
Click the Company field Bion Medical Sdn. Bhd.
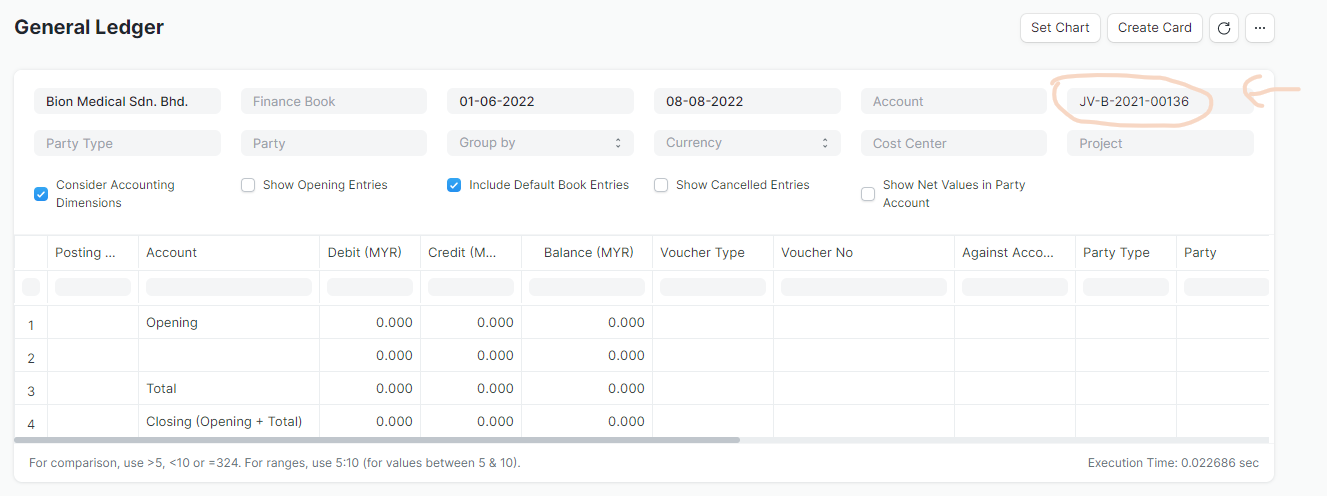[x=127, y=101]
